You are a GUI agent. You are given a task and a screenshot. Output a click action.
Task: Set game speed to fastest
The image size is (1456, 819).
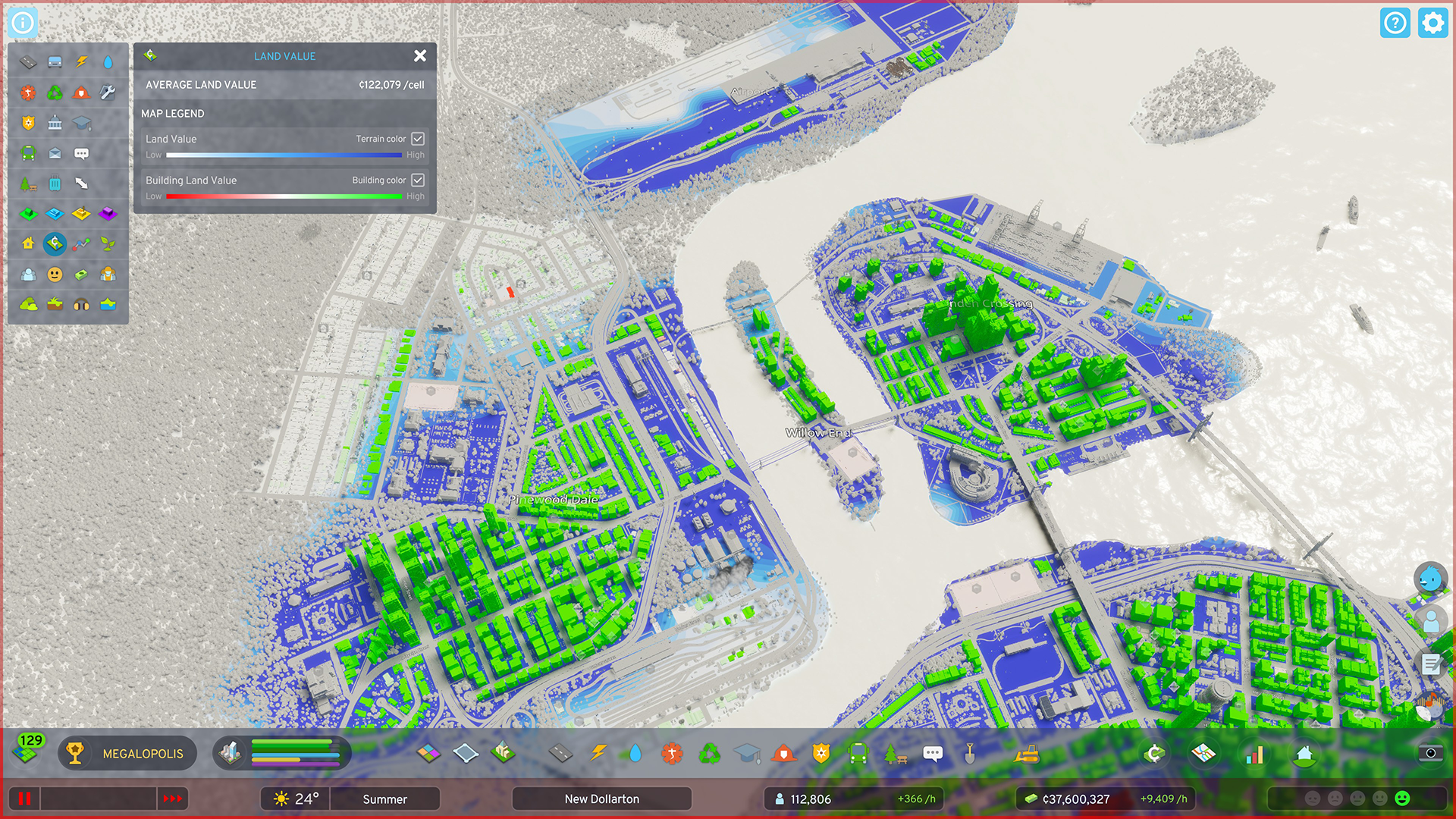[x=173, y=799]
